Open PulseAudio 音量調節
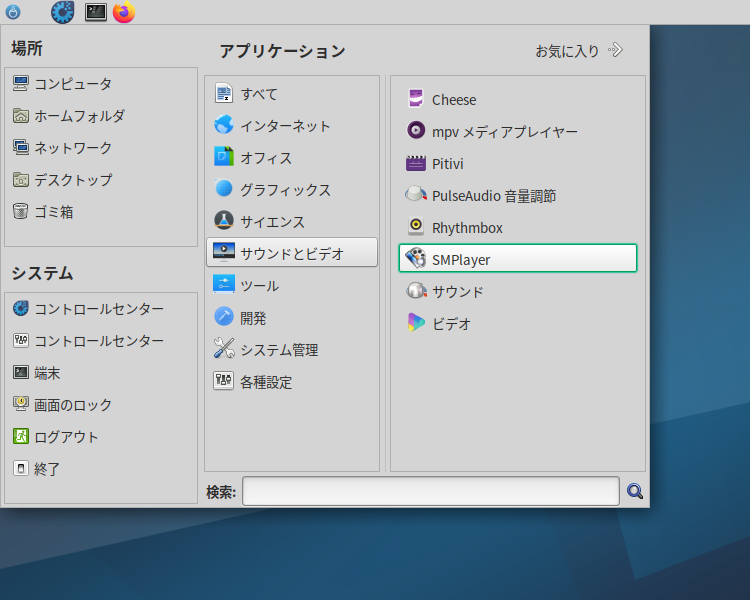The image size is (750, 600). (518, 196)
